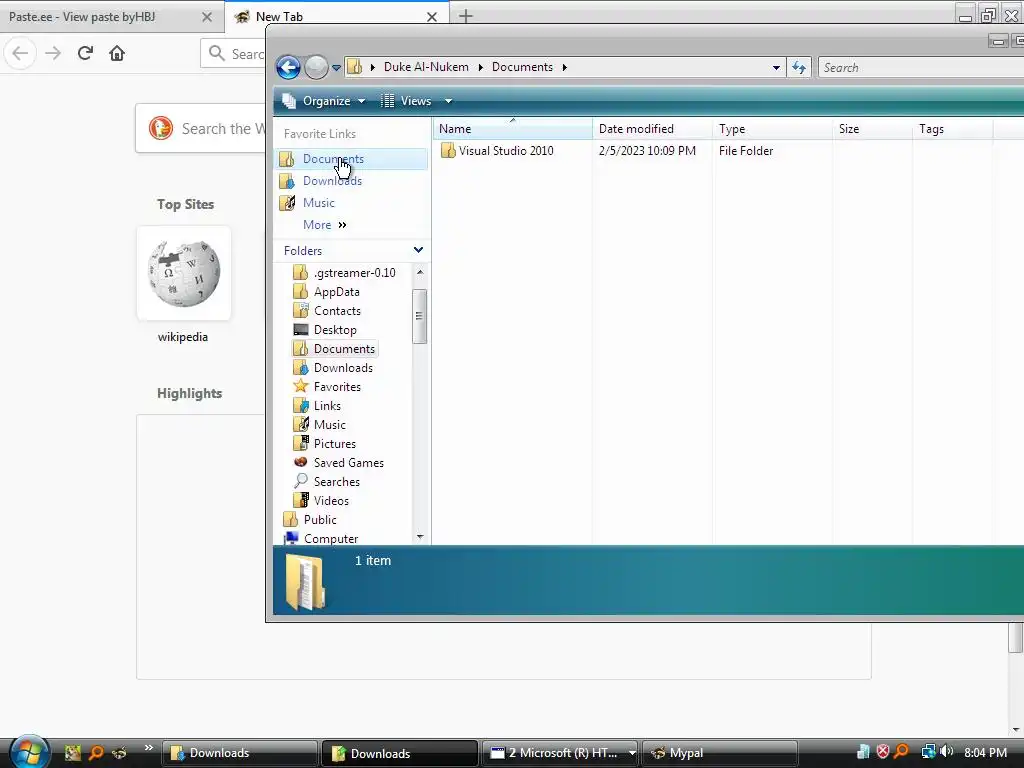Launch Mypal raccoon quick launch icon
This screenshot has height=768, width=1024.
[119, 753]
